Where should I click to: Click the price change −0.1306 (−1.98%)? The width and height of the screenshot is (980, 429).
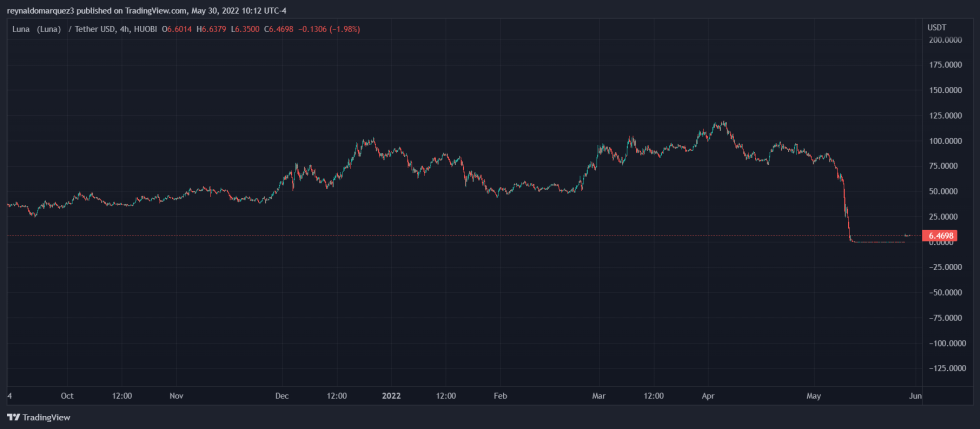coord(333,29)
